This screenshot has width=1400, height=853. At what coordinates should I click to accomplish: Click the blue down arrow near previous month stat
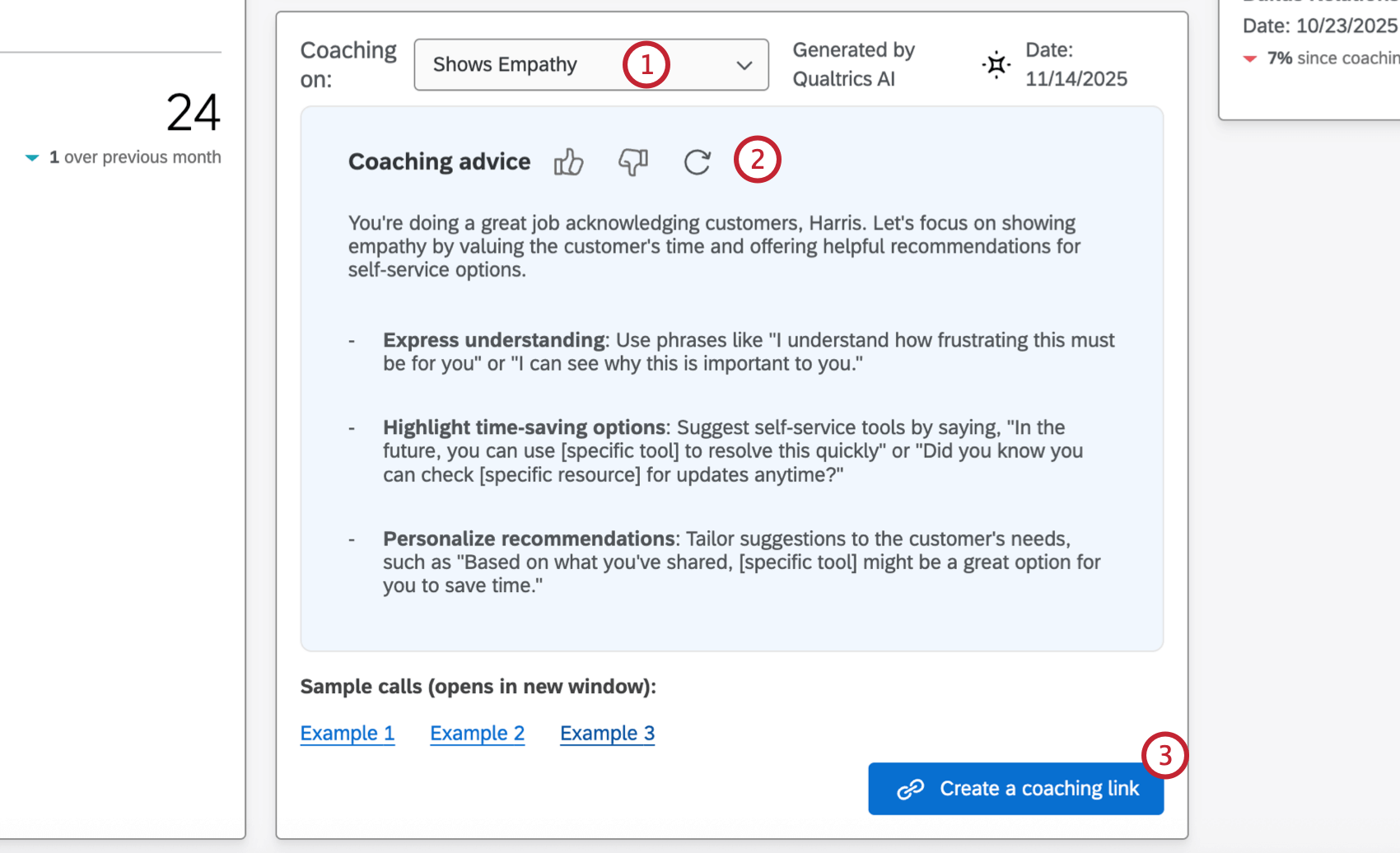point(32,156)
